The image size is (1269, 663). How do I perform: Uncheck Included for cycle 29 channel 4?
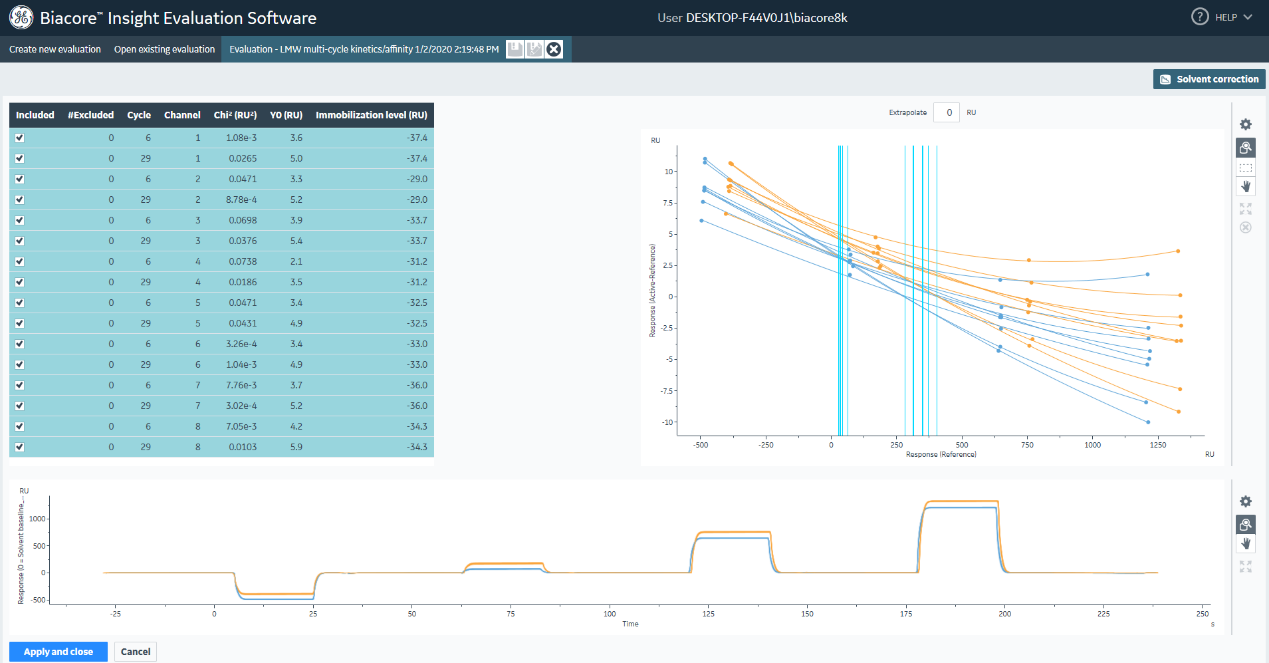pyautogui.click(x=19, y=282)
